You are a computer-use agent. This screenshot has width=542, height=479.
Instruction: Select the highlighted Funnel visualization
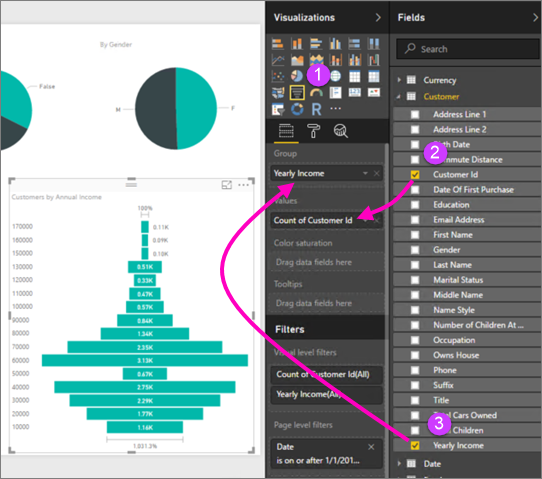pyautogui.click(x=297, y=92)
